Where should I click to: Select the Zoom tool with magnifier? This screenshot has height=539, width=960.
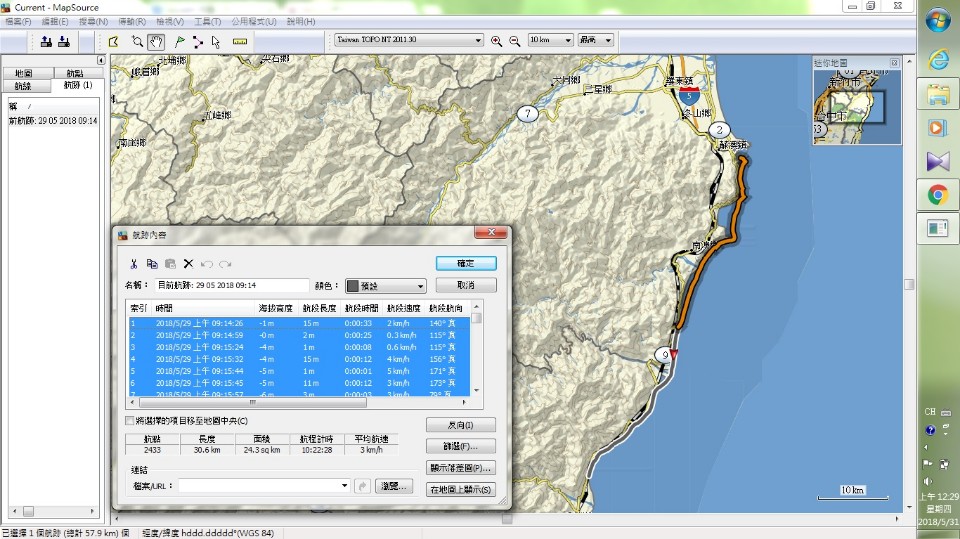tap(137, 42)
